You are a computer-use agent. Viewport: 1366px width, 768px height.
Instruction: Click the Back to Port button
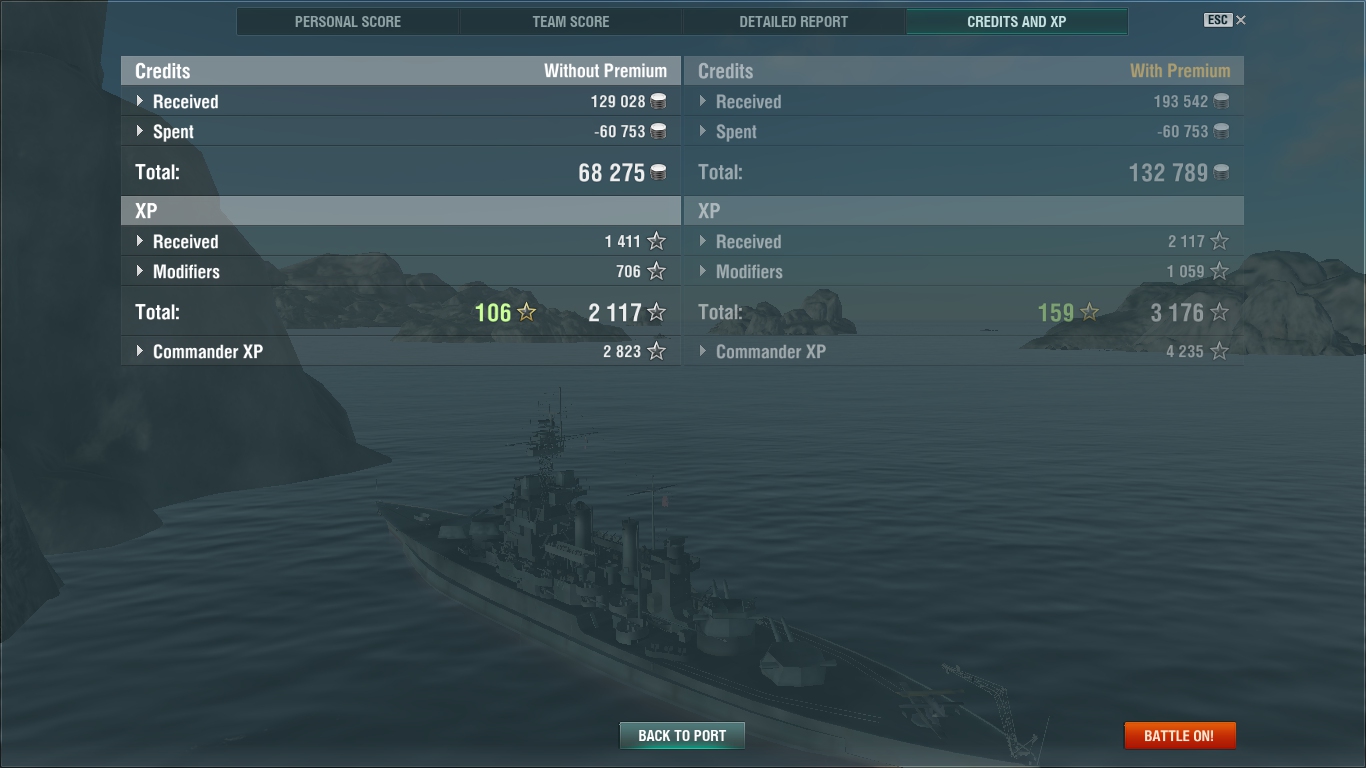(x=682, y=735)
